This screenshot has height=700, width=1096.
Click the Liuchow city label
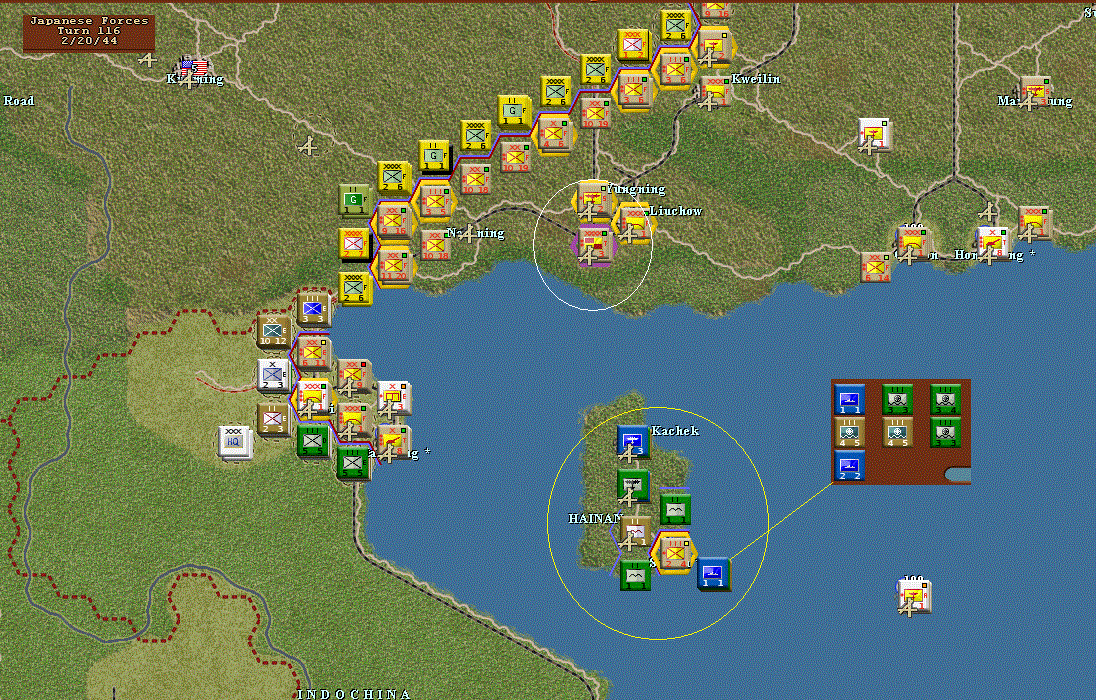[676, 210]
